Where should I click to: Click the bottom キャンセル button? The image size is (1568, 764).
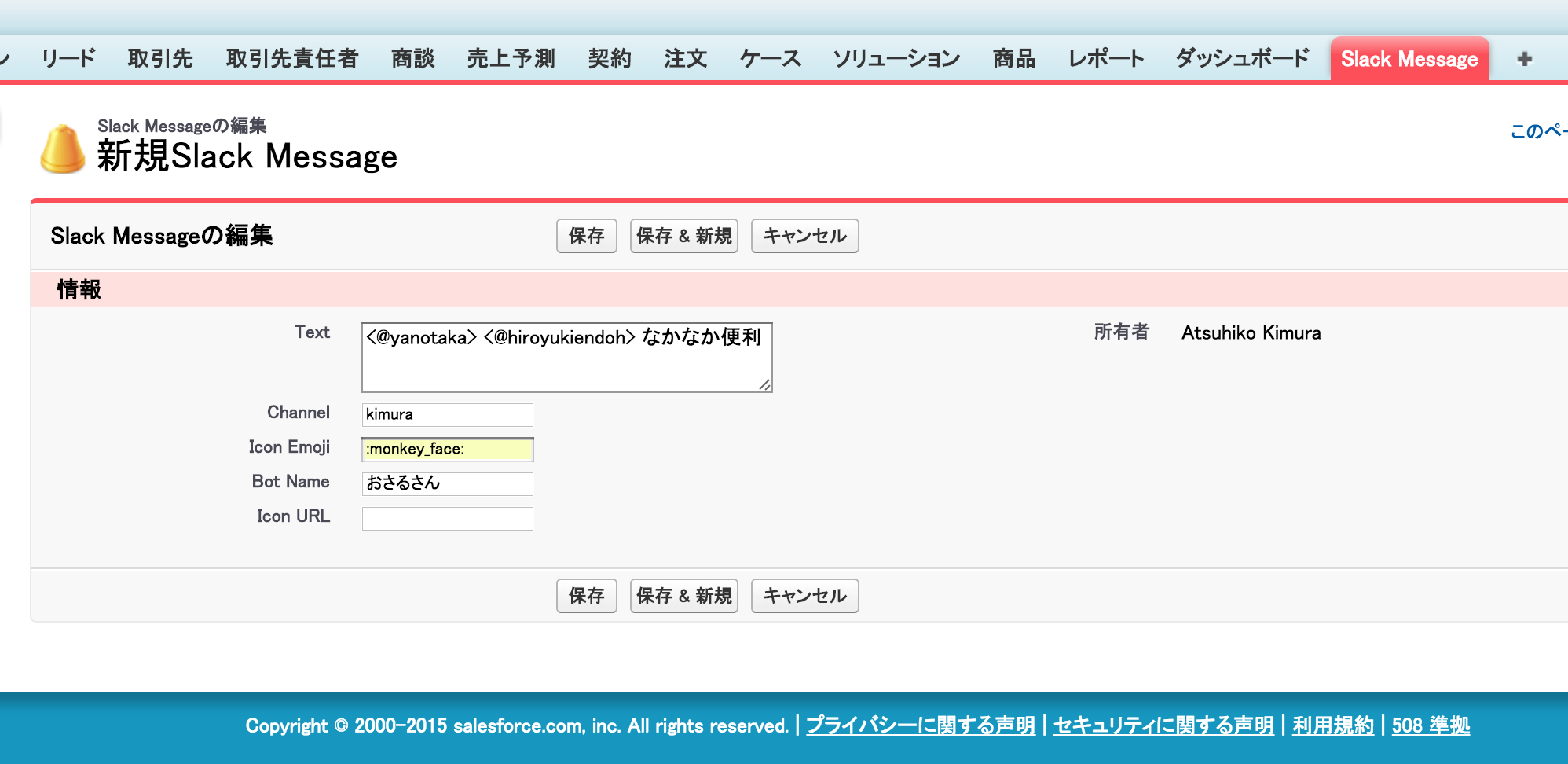tap(805, 596)
